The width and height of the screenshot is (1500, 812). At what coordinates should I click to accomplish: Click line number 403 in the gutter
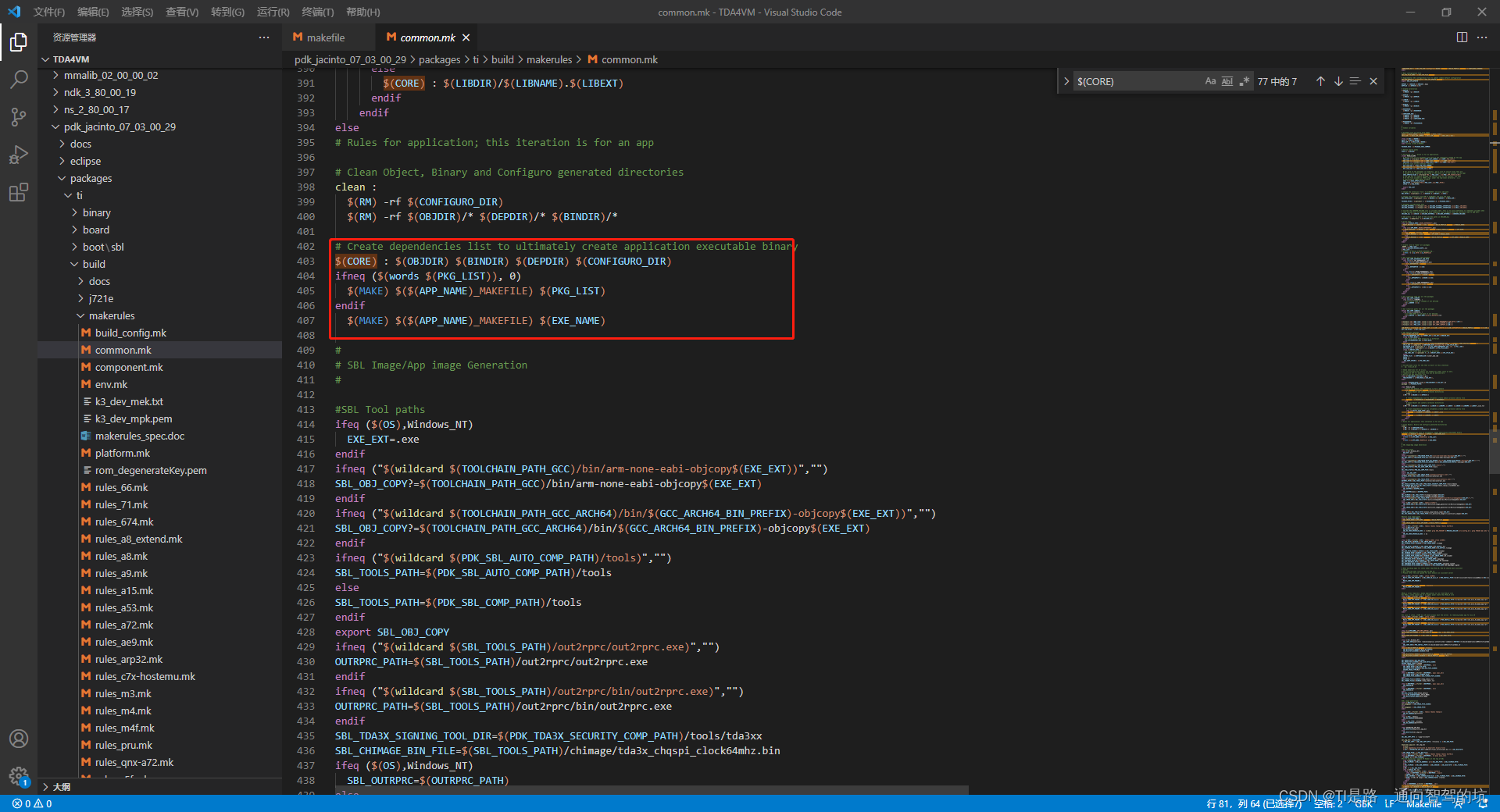pyautogui.click(x=305, y=262)
